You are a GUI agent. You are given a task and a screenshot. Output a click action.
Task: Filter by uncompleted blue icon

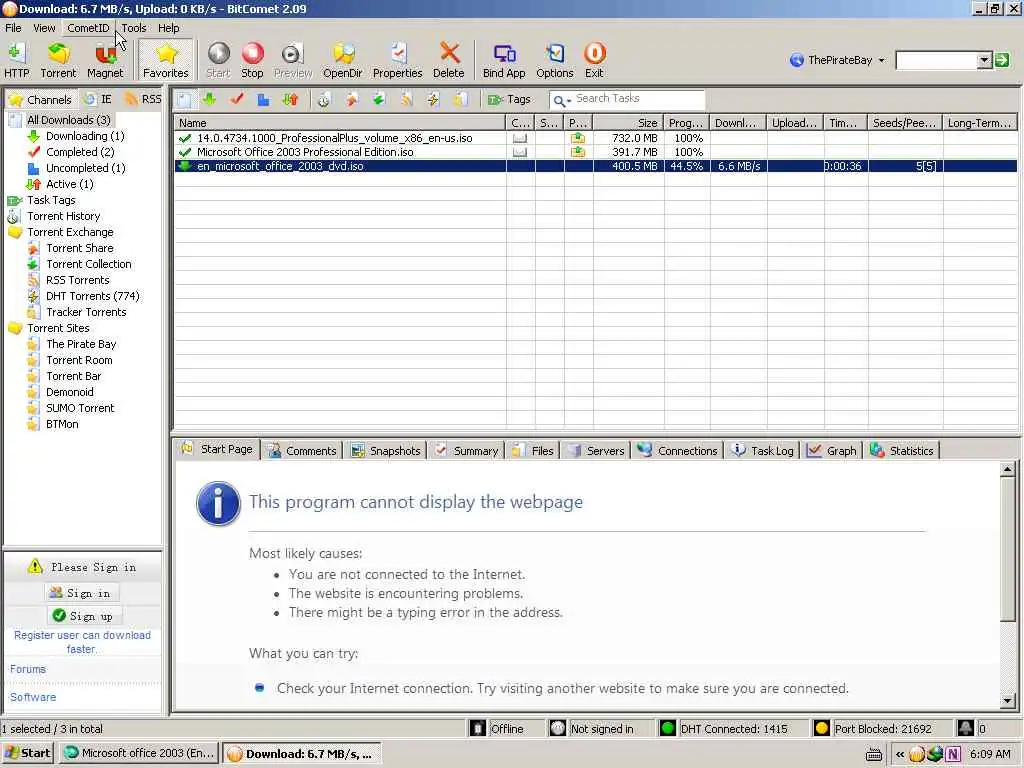click(263, 99)
